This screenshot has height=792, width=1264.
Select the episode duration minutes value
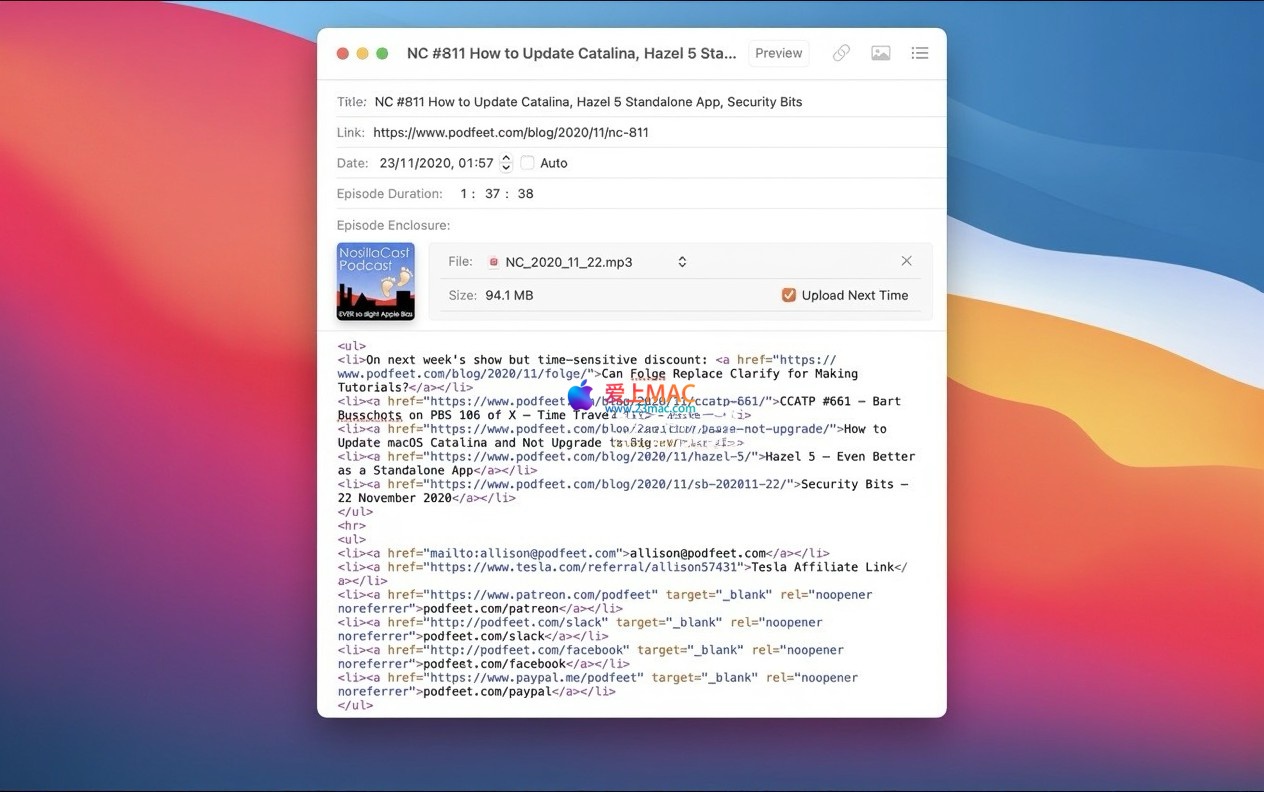(492, 194)
